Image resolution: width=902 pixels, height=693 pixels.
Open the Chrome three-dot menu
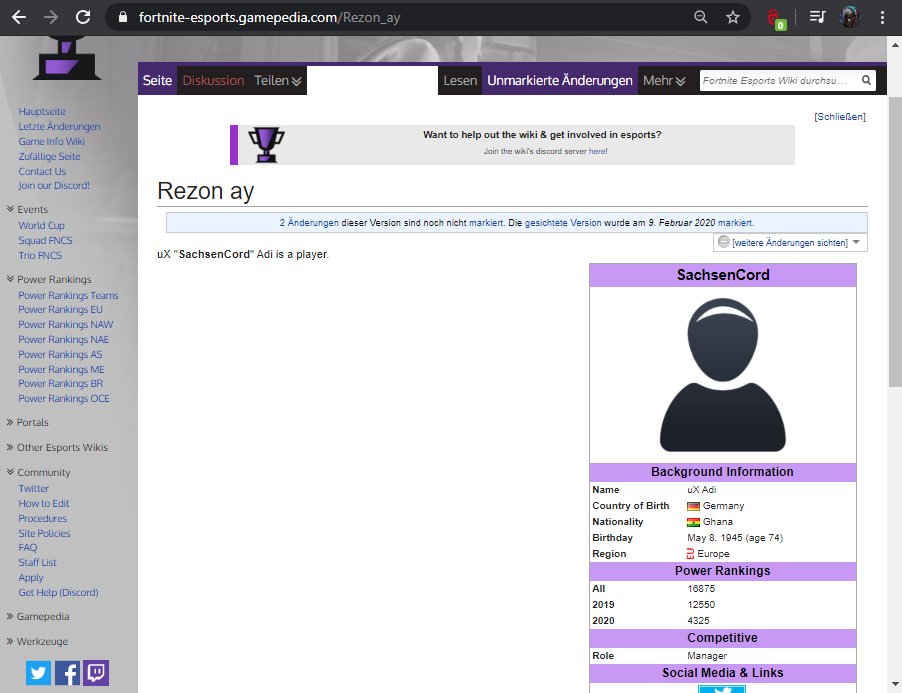[x=882, y=17]
